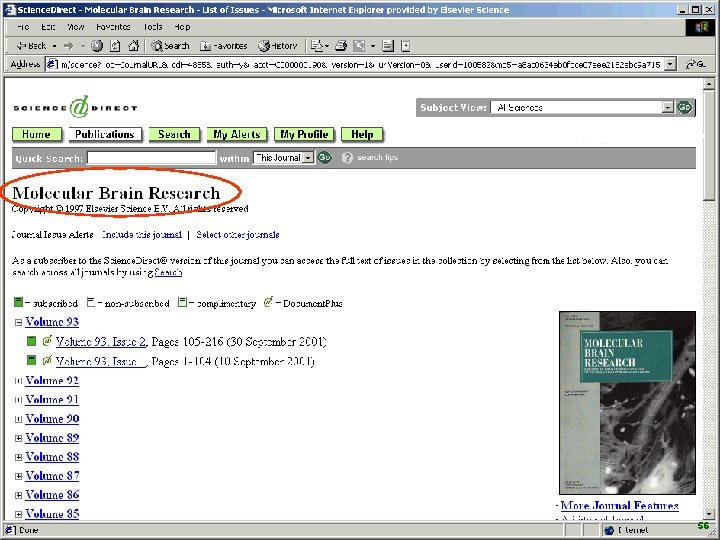Open the Favorites toolbar button
Viewport: 720px width, 540px height.
[x=224, y=46]
